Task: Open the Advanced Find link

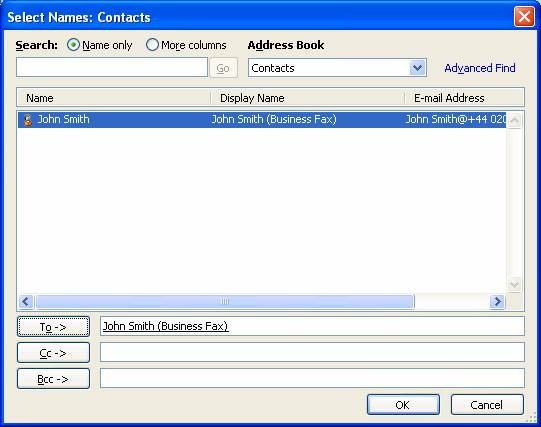Action: pyautogui.click(x=480, y=68)
